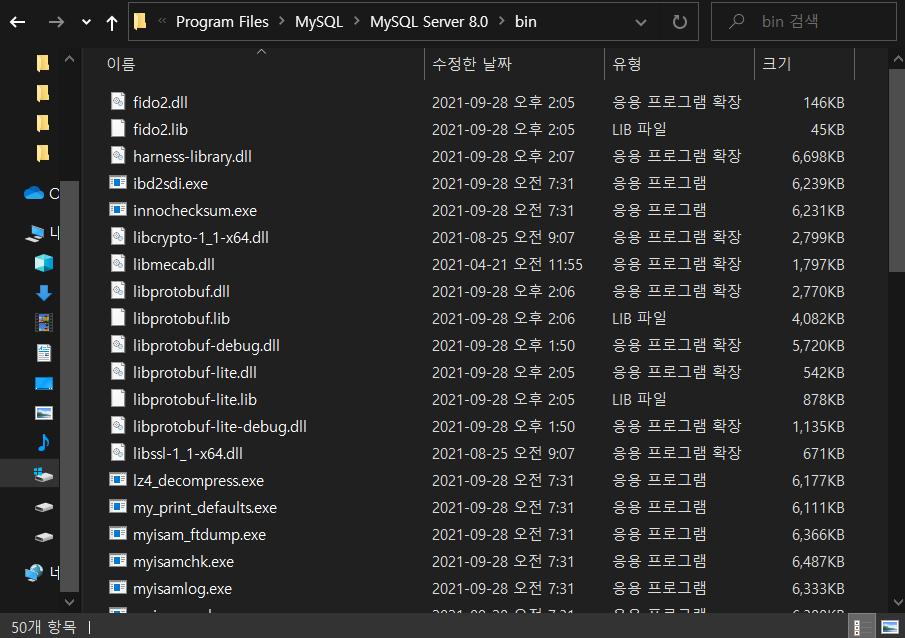The width and height of the screenshot is (905, 638).
Task: Select libmecab.dll file icon
Action: [x=118, y=263]
